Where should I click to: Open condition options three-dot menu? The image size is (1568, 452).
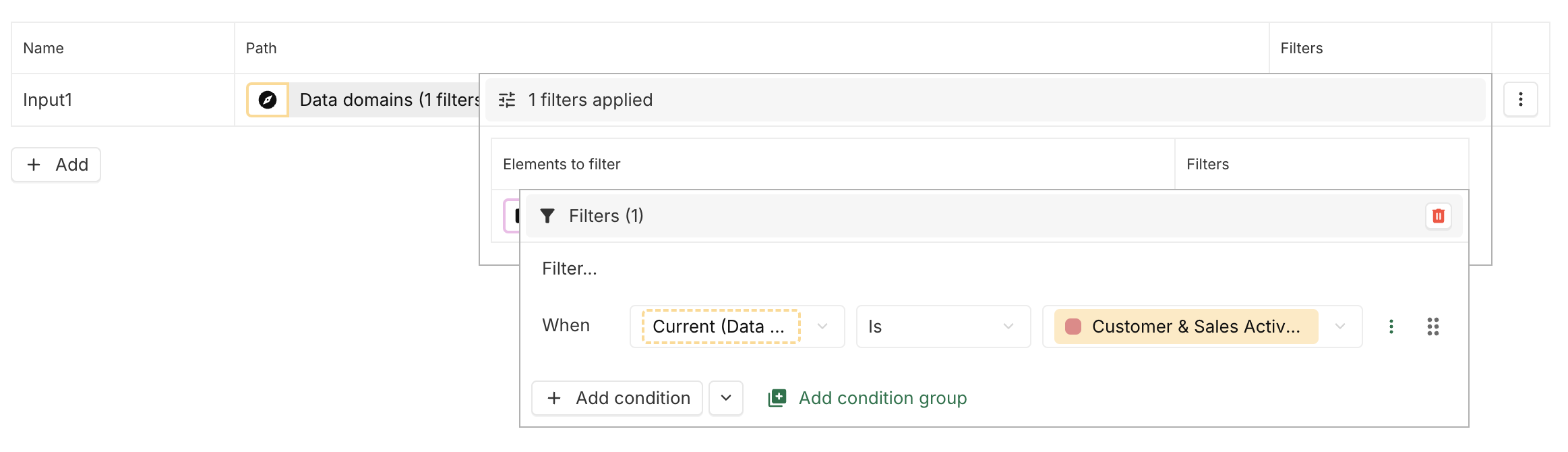point(1391,327)
